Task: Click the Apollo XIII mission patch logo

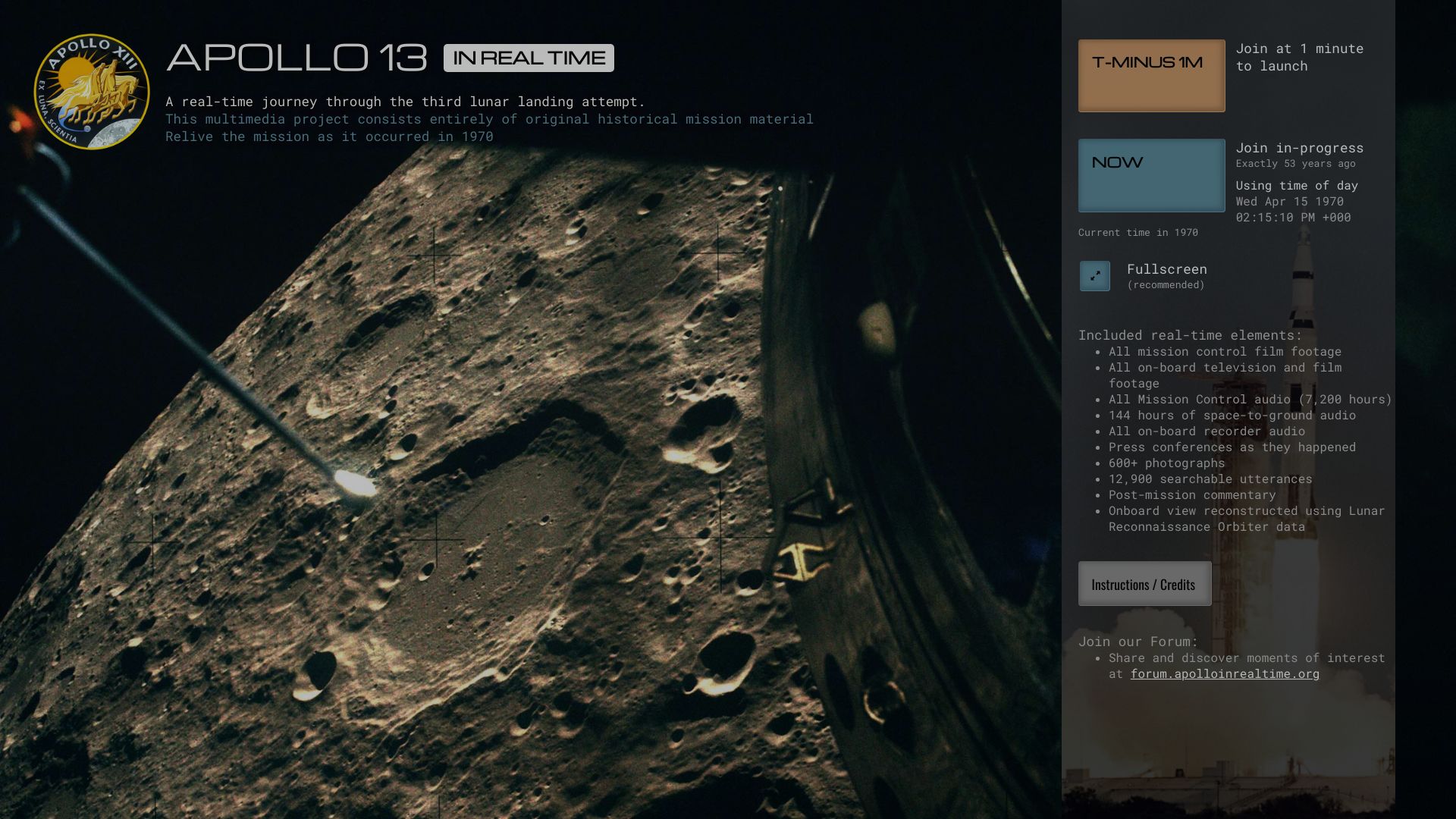Action: pyautogui.click(x=92, y=92)
